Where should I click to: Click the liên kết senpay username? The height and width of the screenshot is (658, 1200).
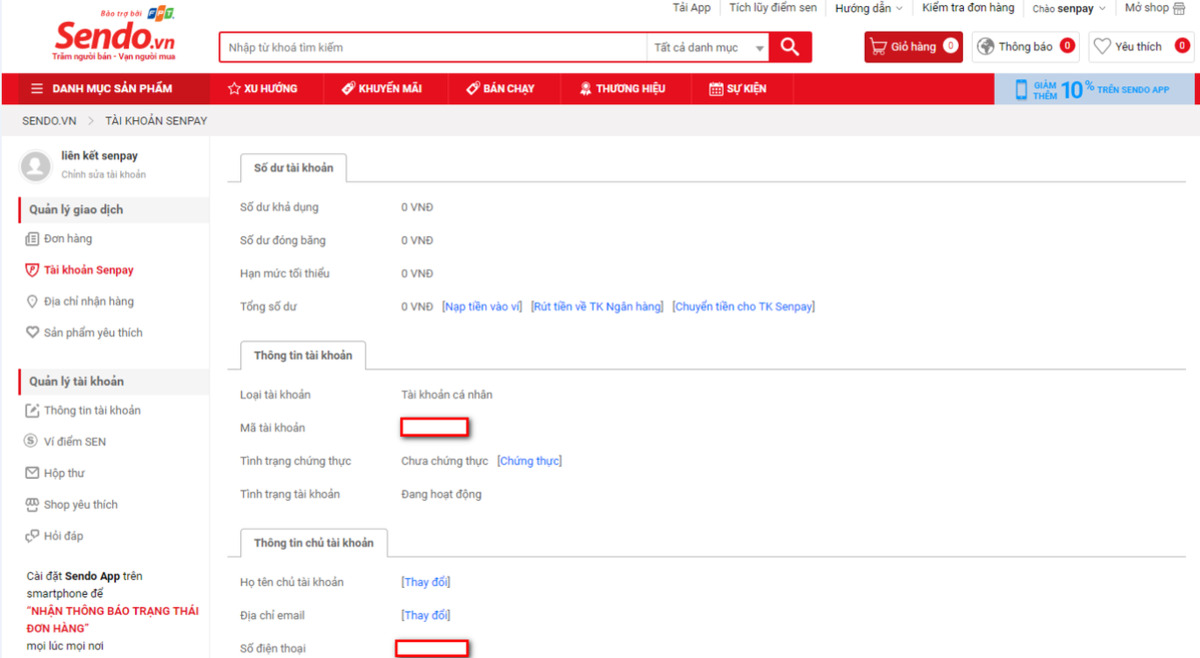(99, 156)
